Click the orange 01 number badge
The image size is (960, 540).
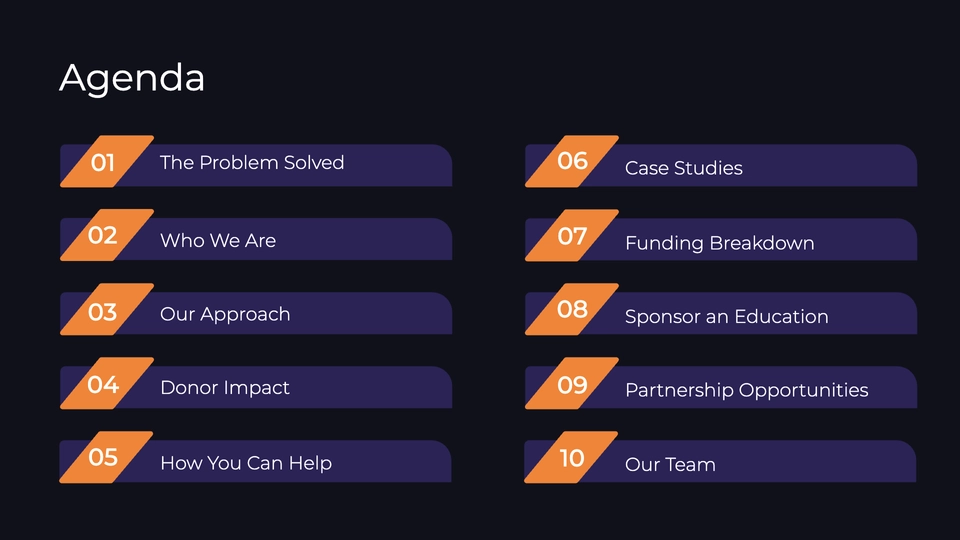tap(107, 161)
